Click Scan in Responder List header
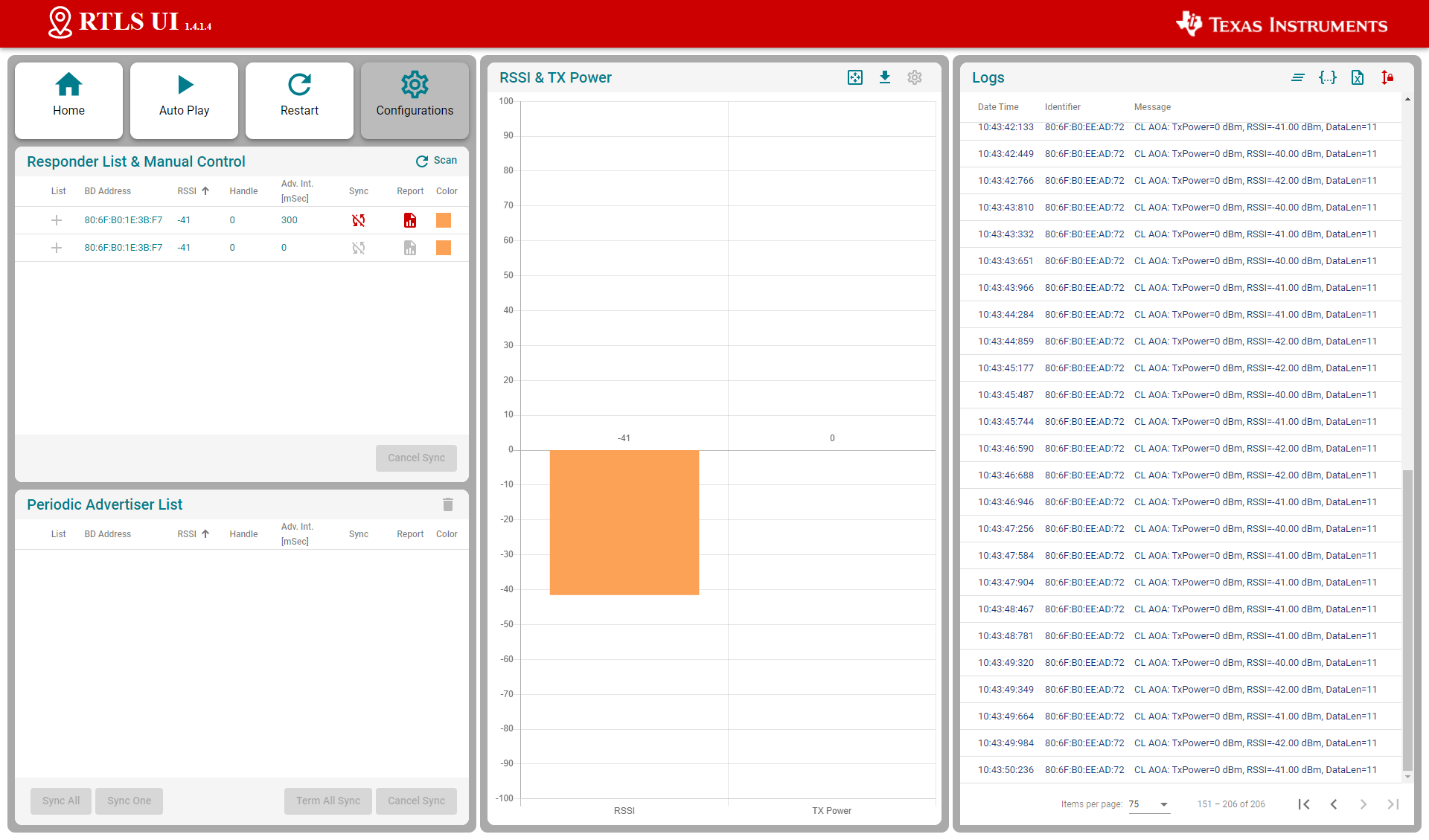 (437, 161)
